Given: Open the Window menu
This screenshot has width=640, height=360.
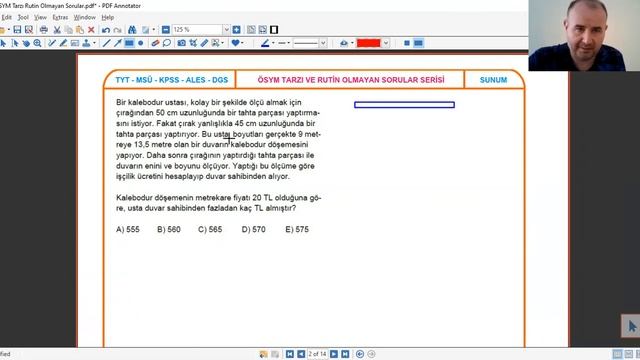Looking at the screenshot, I should [x=84, y=18].
